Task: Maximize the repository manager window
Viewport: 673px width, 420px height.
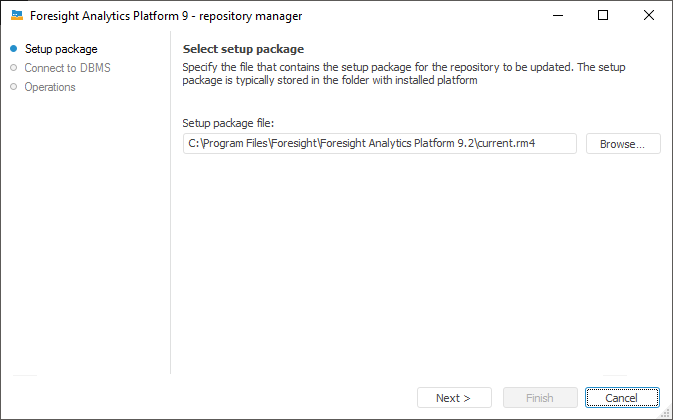Action: tap(603, 16)
